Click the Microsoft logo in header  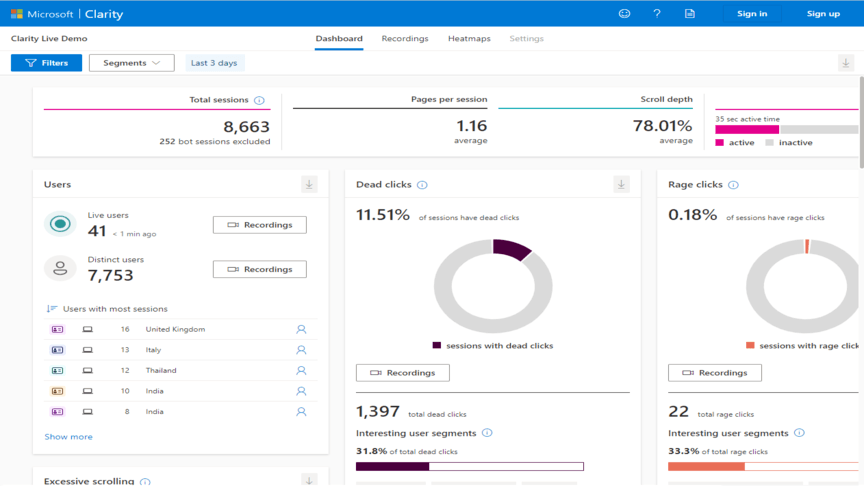(17, 14)
